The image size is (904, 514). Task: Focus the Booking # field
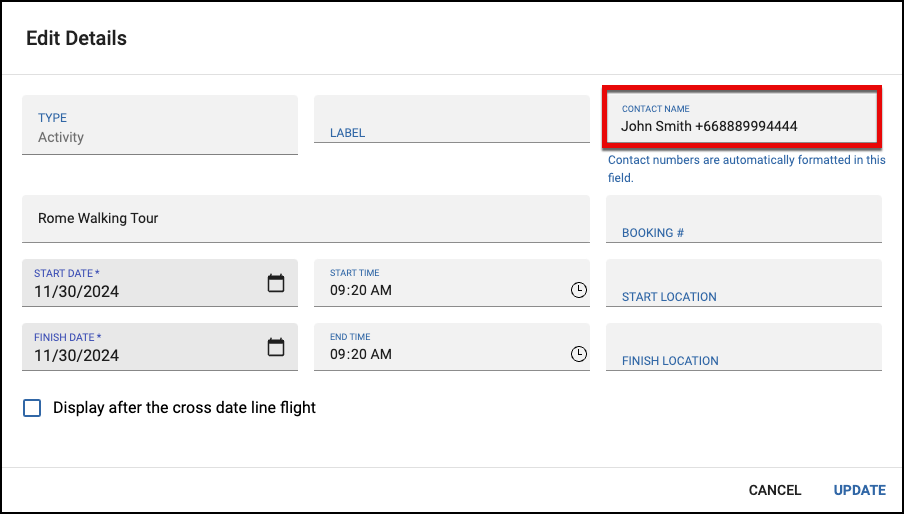pos(744,219)
